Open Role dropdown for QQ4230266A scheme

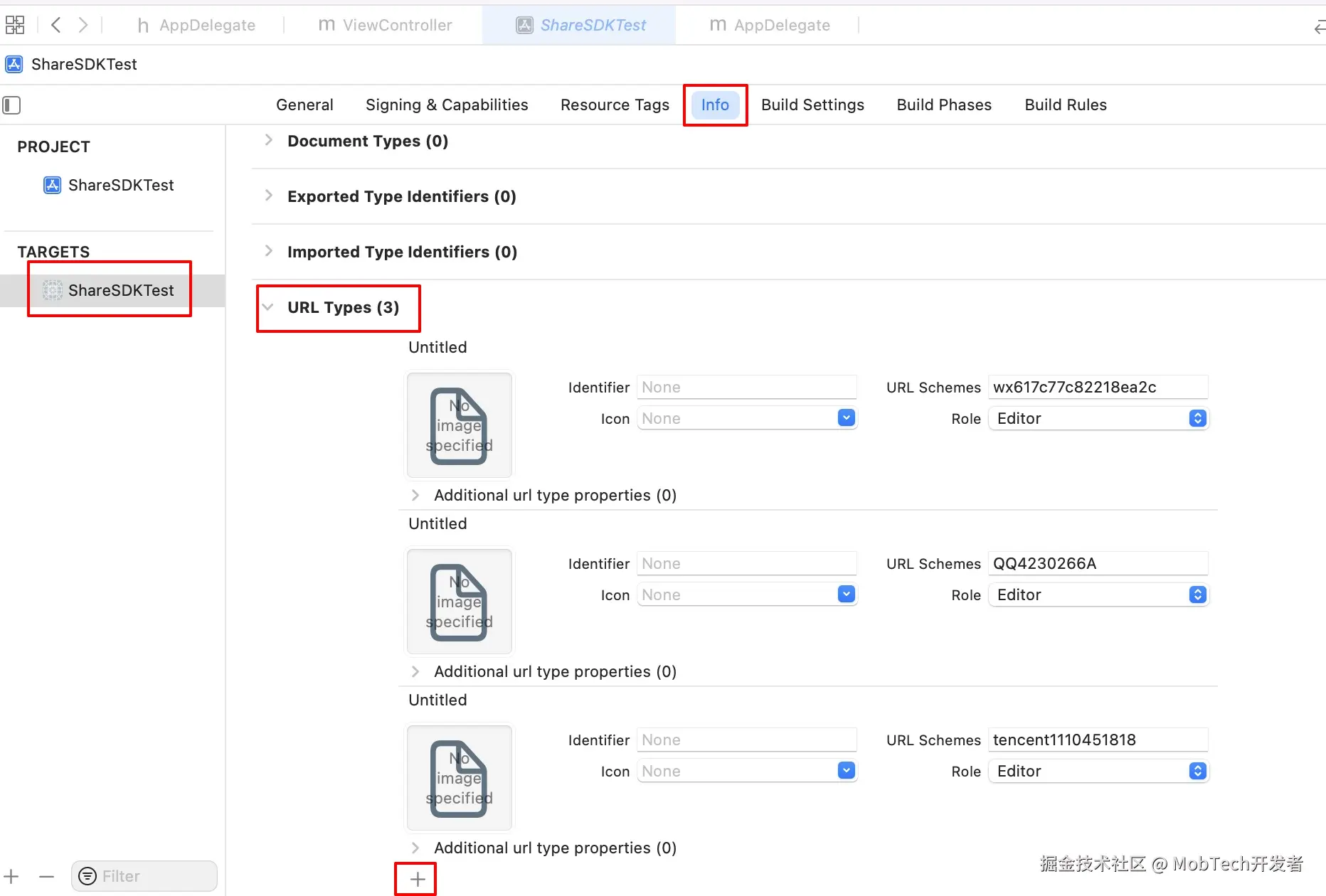click(x=1098, y=594)
